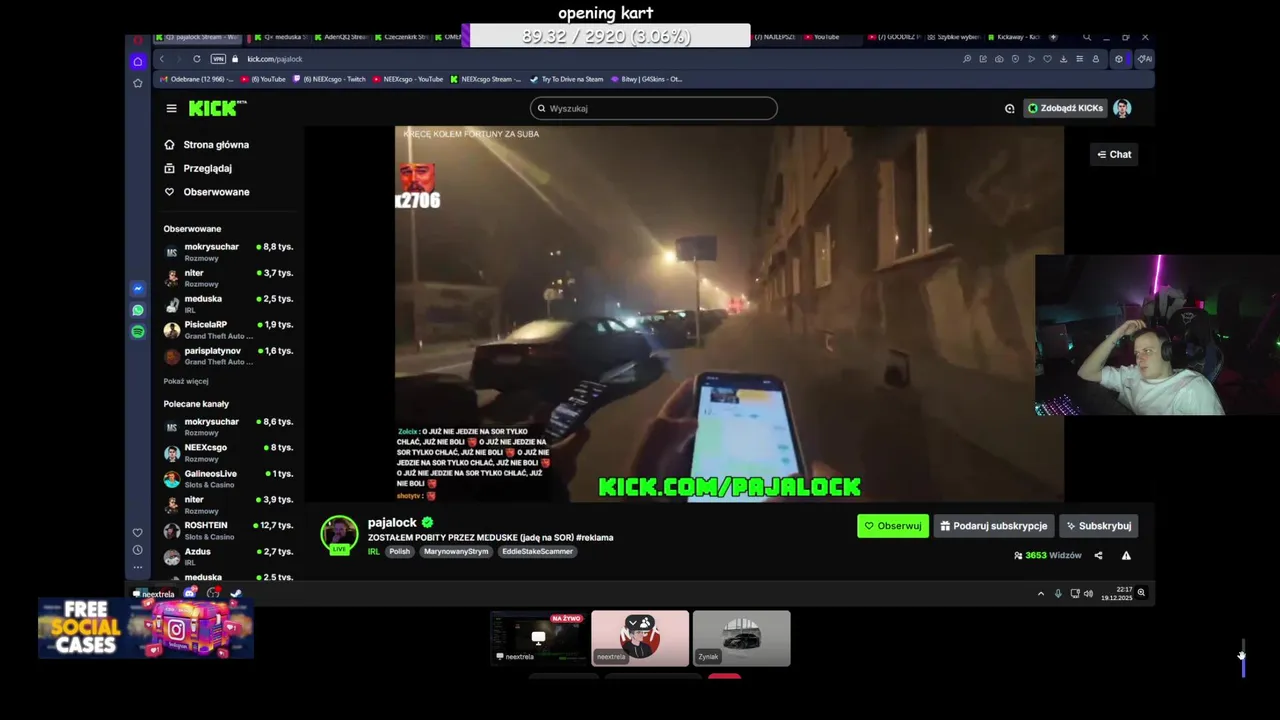Select the Polish language tag
This screenshot has height=720, width=1280.
point(400,551)
